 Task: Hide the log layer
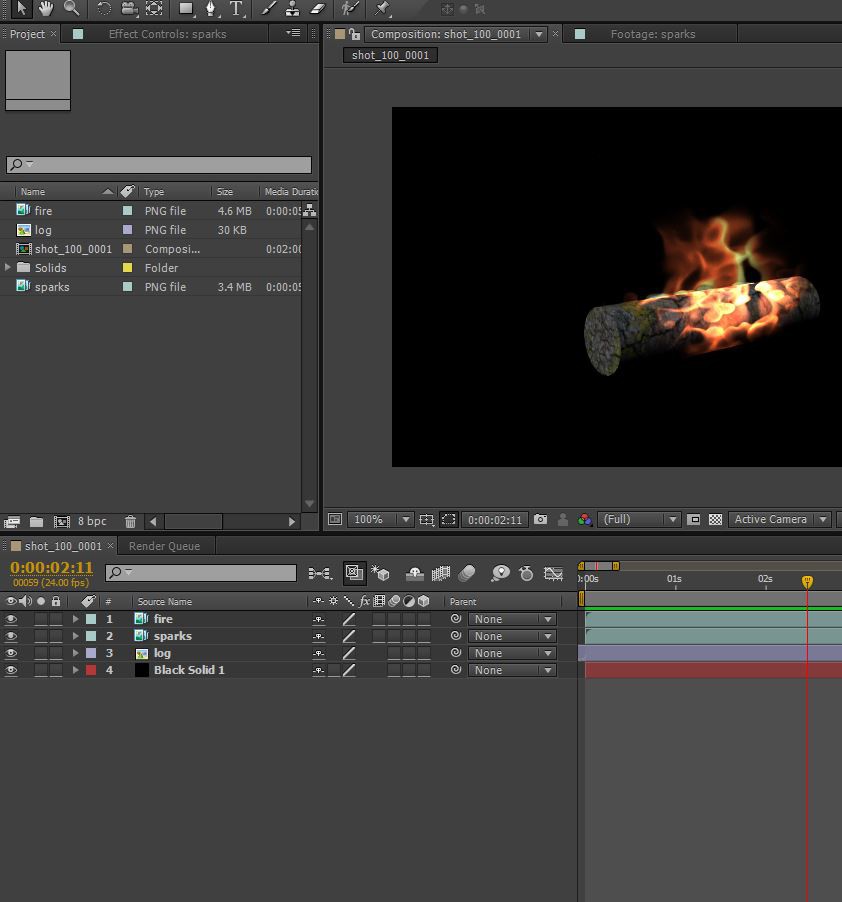[x=11, y=653]
